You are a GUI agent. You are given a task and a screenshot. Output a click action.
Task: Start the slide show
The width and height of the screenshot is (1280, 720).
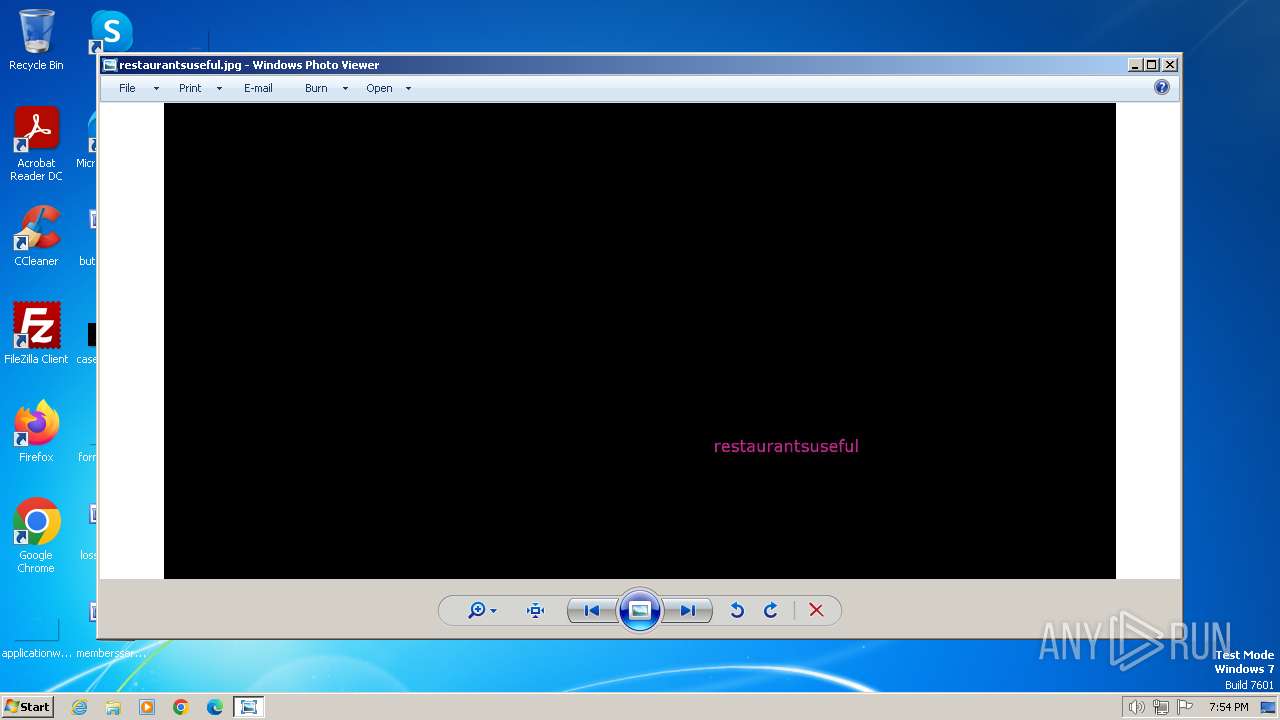coord(640,610)
